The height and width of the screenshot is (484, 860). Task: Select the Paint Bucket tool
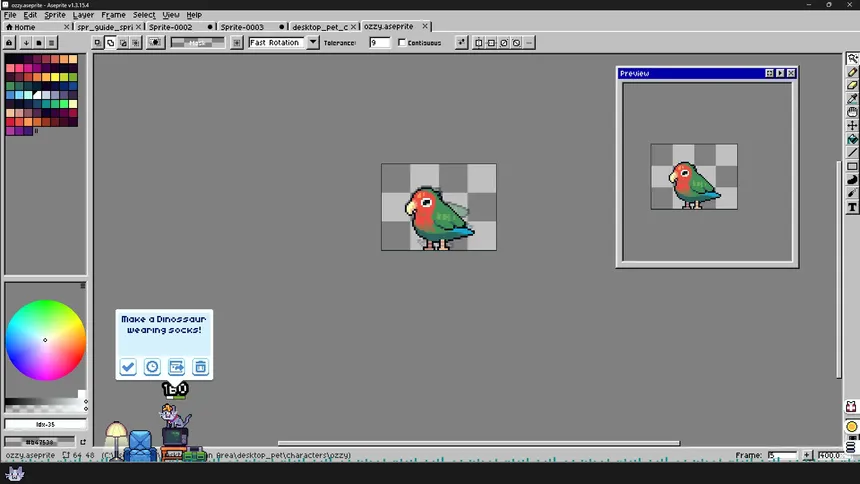852,139
